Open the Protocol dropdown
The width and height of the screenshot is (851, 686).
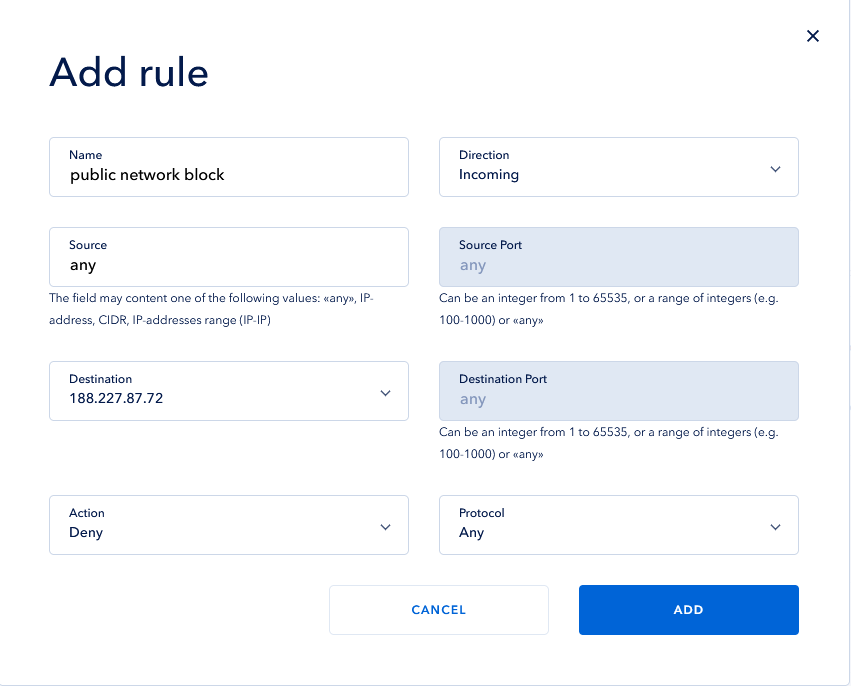click(x=618, y=525)
